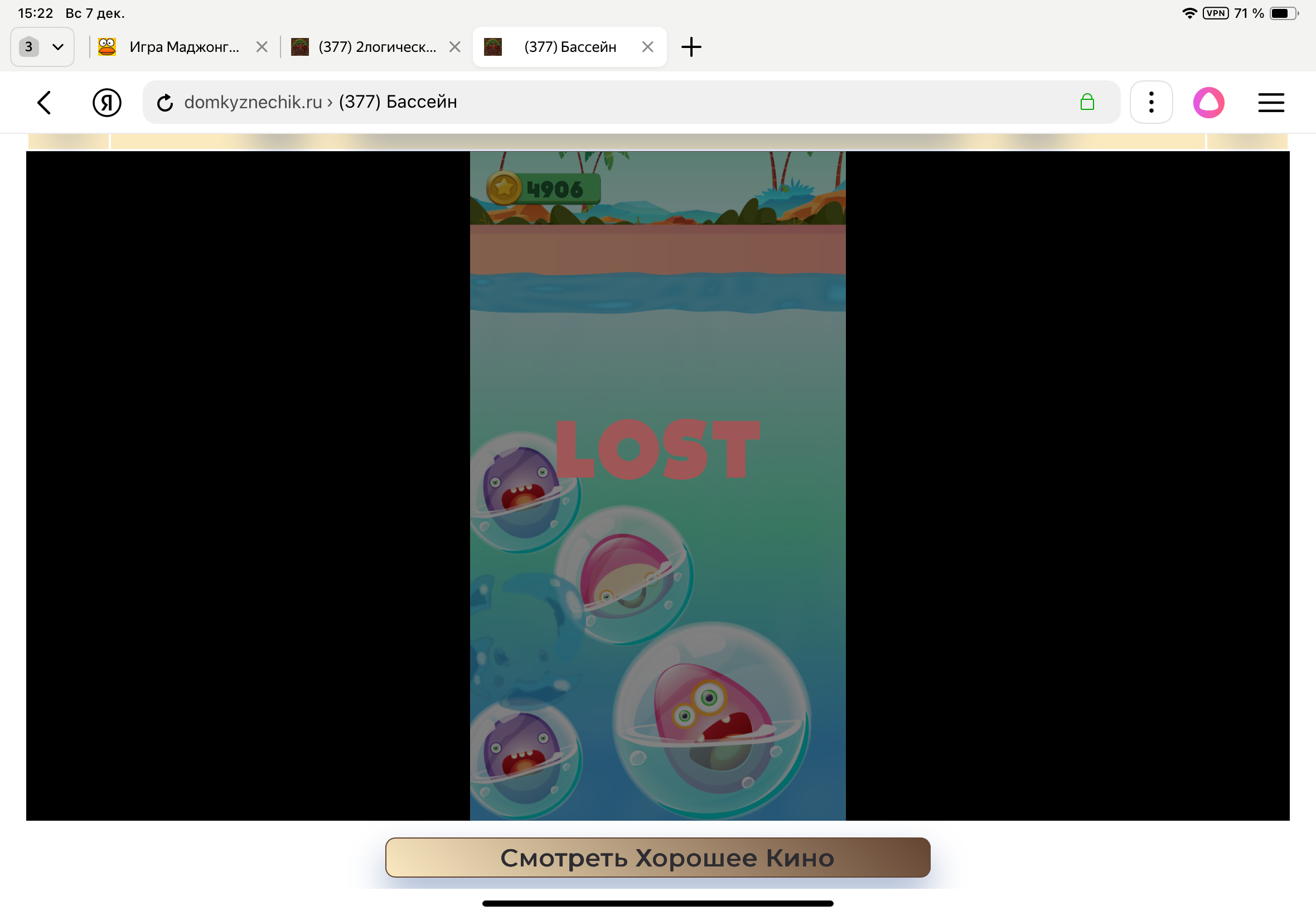Tap the VPN status indicator
The image size is (1316, 915).
coord(1215,13)
